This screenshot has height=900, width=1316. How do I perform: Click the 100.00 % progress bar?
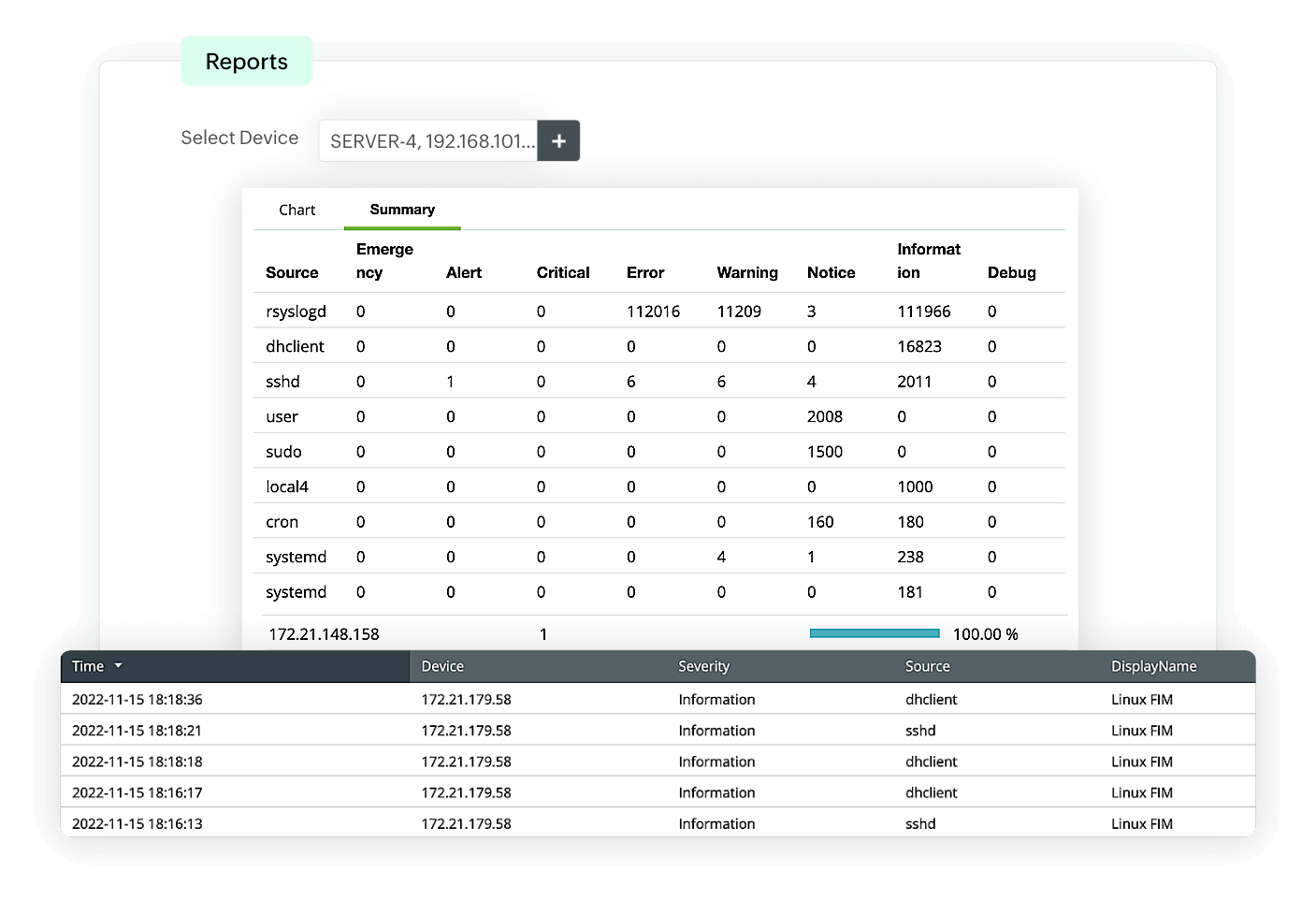pos(875,633)
